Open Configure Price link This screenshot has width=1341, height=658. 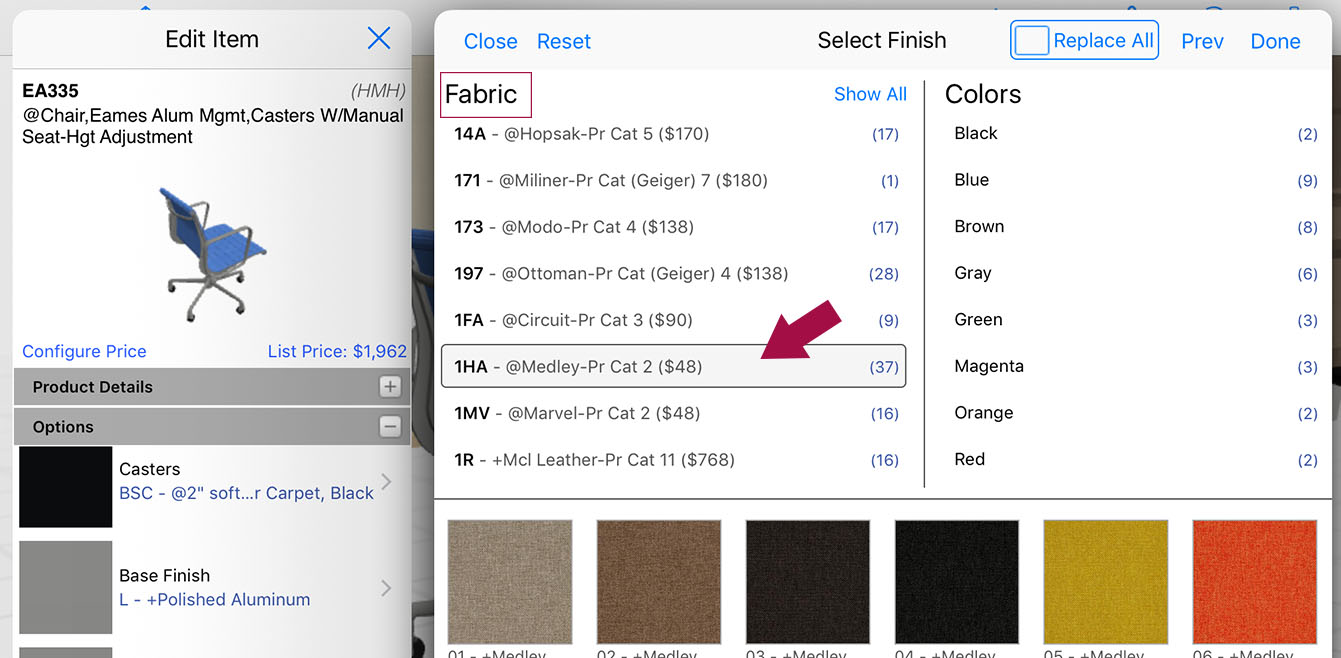(84, 351)
